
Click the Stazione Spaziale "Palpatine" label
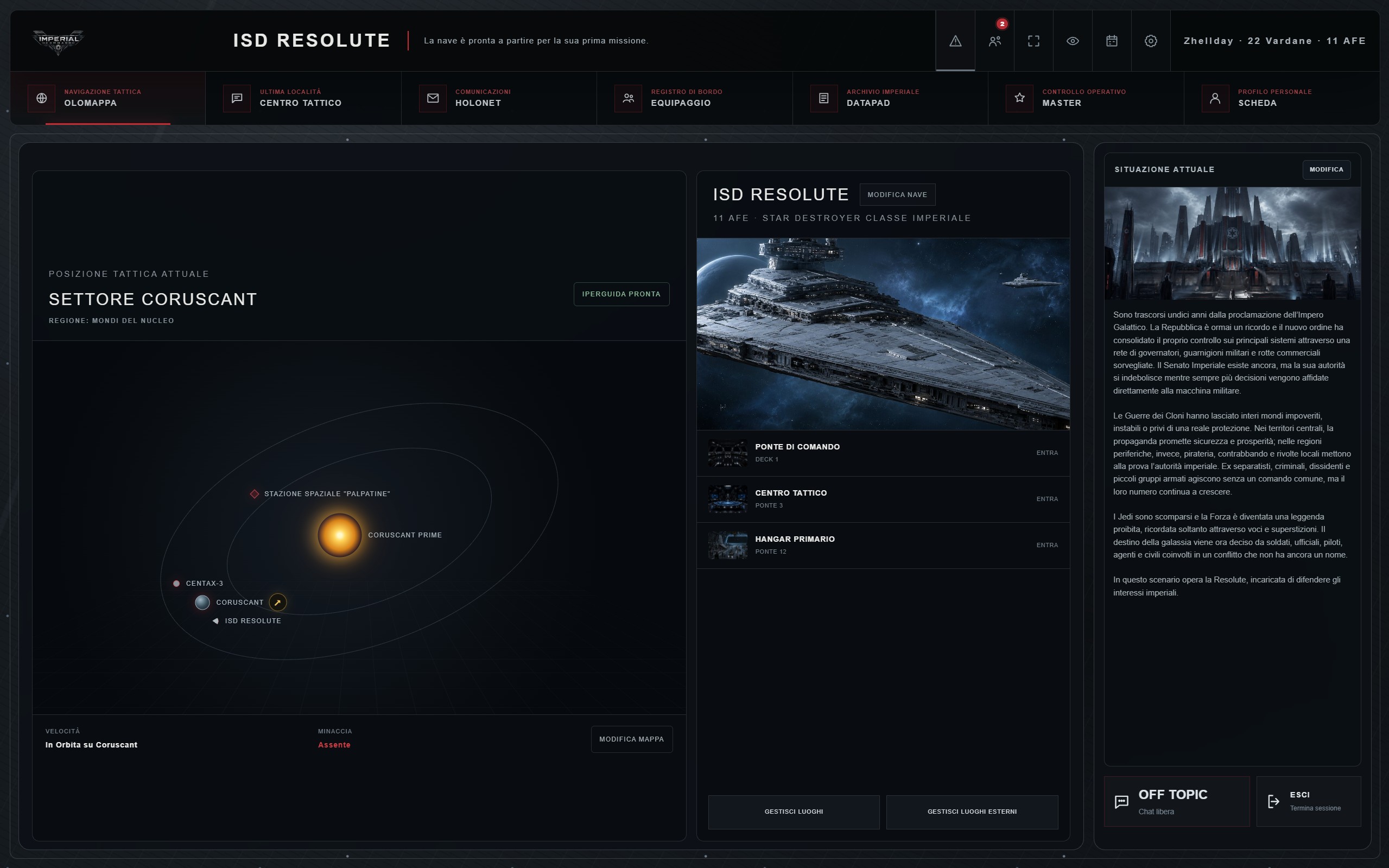327,493
